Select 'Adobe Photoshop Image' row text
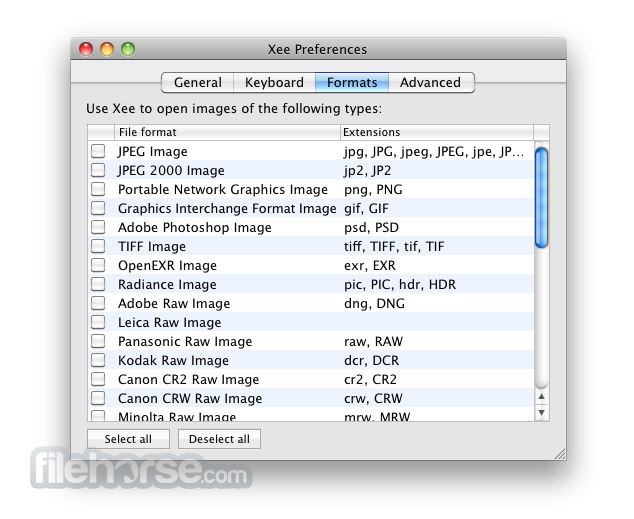The image size is (634, 519). pyautogui.click(x=194, y=228)
